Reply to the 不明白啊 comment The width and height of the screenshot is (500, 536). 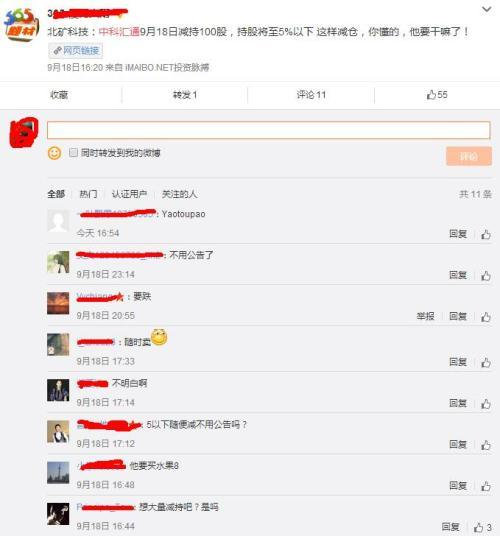coord(458,403)
